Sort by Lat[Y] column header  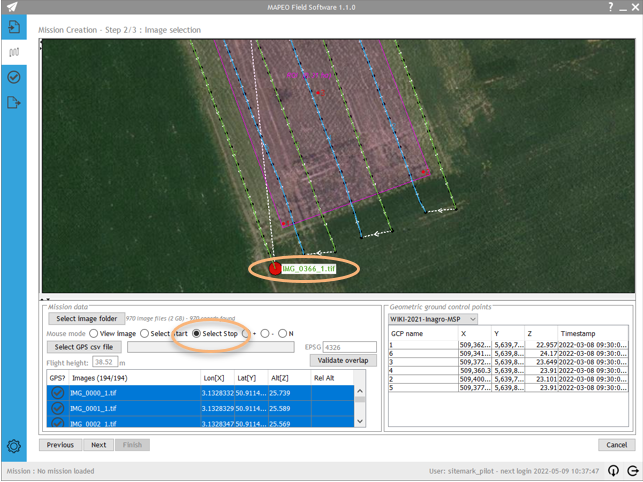[251, 378]
